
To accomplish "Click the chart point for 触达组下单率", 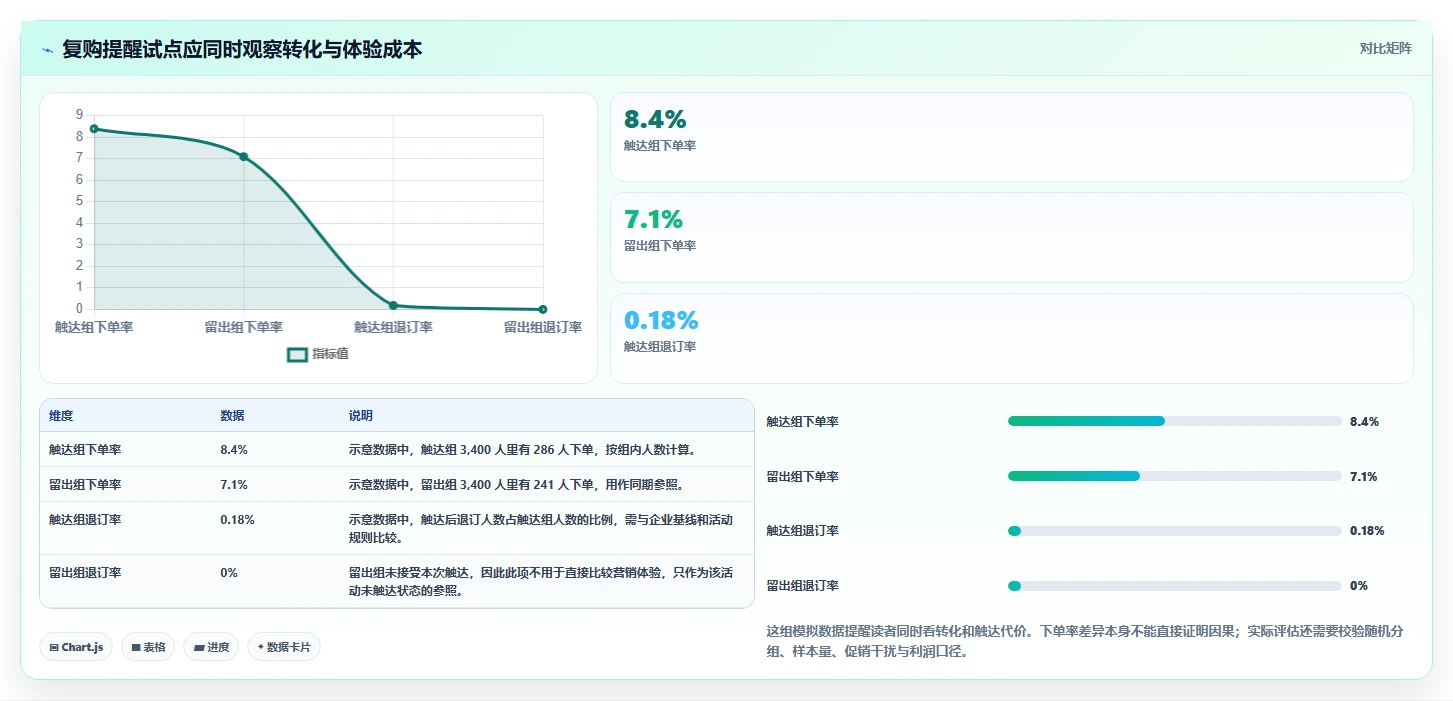I will click(94, 129).
